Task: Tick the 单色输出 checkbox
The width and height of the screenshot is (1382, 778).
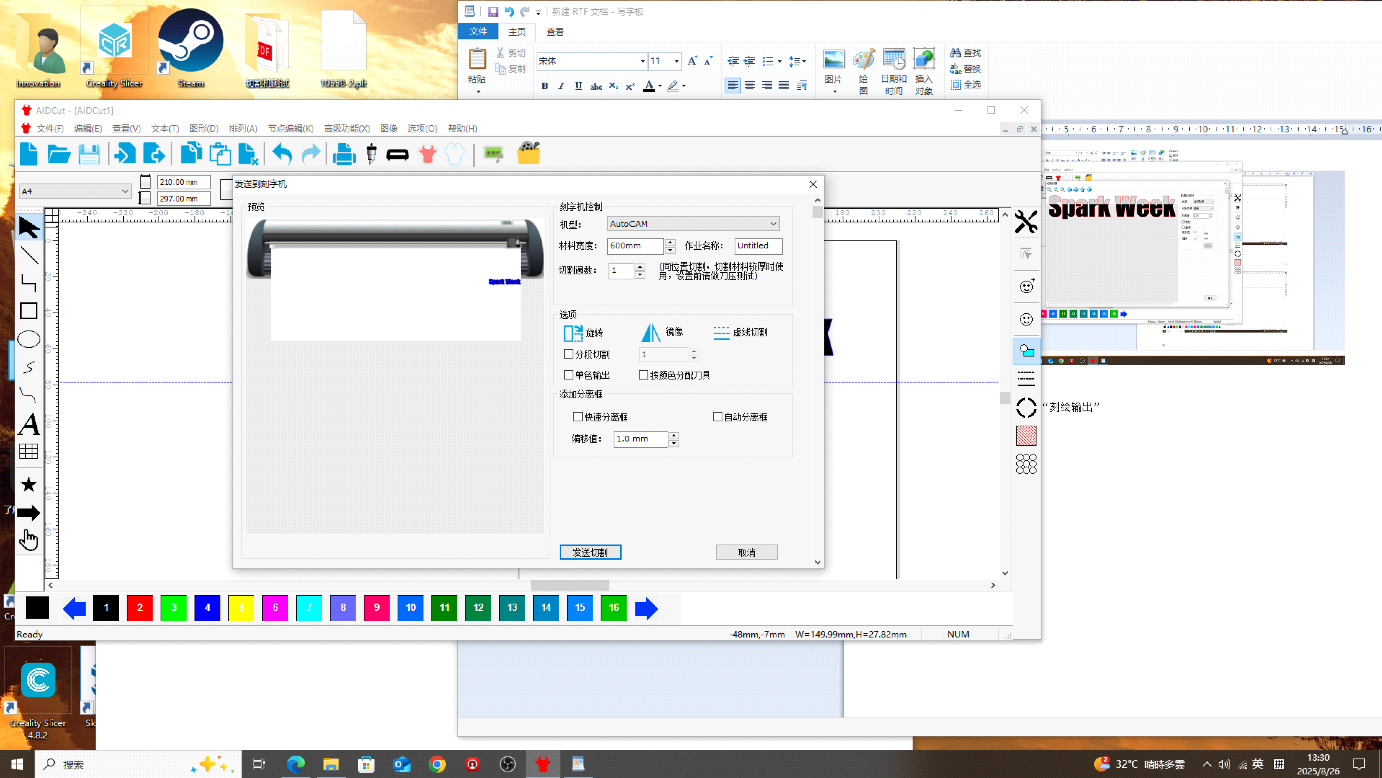Action: click(569, 375)
